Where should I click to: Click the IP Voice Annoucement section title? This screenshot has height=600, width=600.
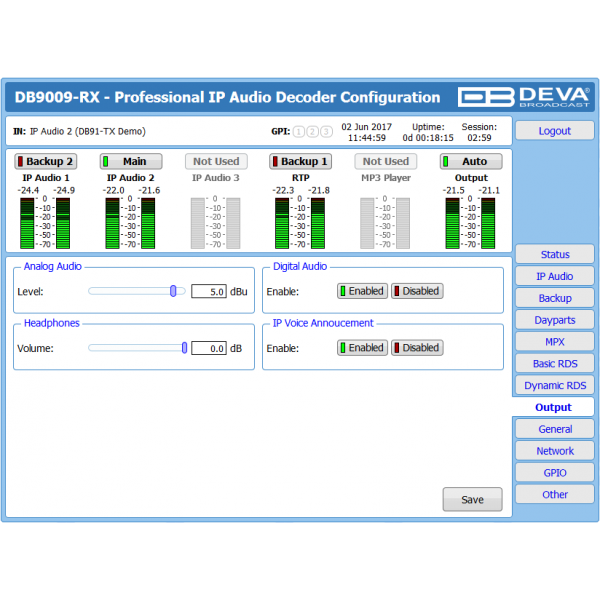[323, 323]
